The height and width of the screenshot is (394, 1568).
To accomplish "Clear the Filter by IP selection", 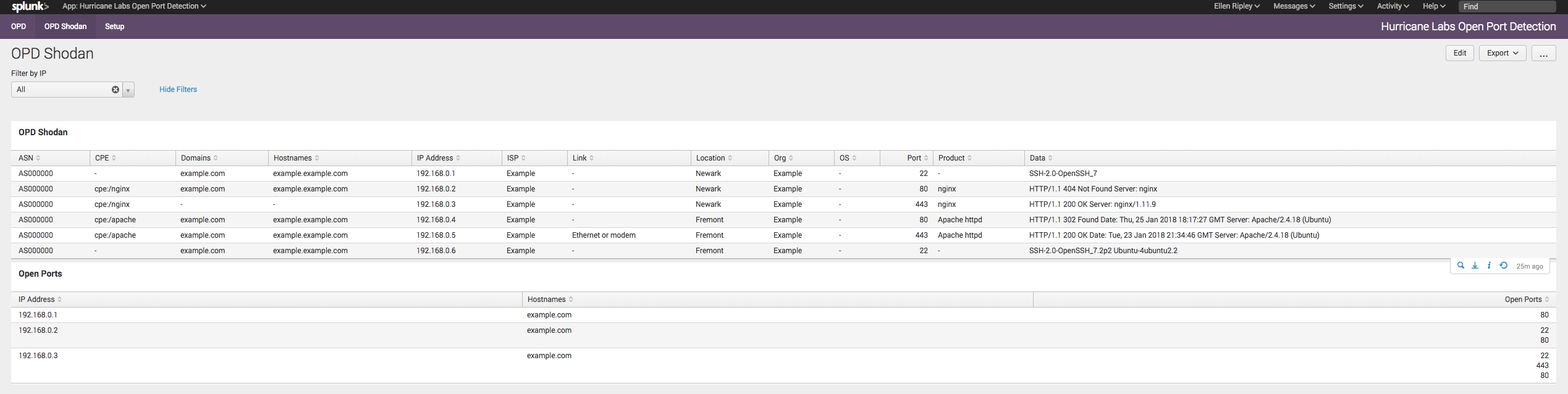I will click(116, 90).
